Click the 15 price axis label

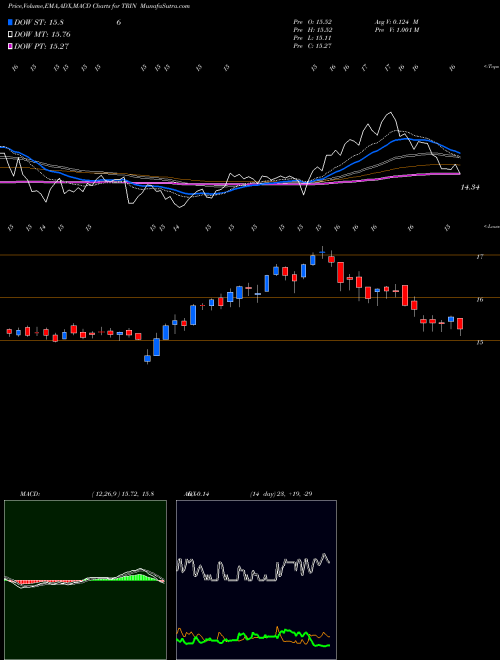pyautogui.click(x=480, y=343)
